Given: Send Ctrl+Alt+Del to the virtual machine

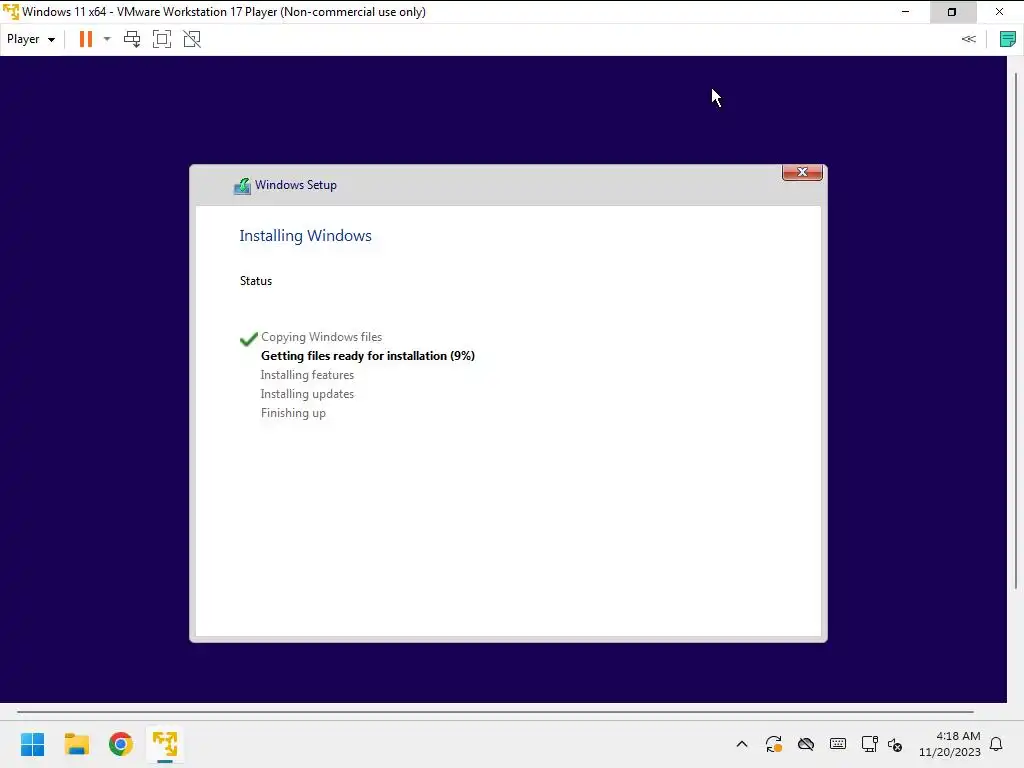Looking at the screenshot, I should [132, 39].
